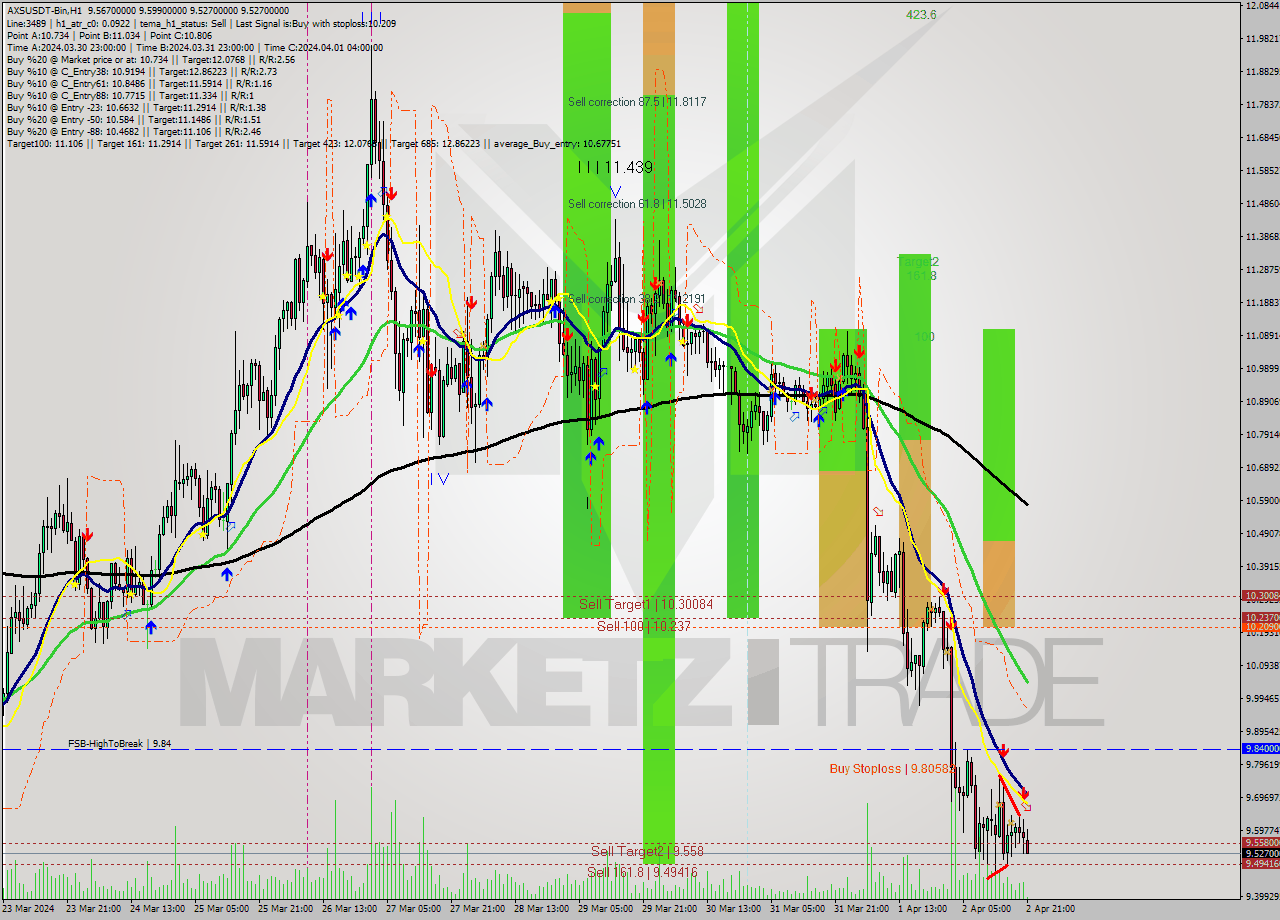This screenshot has width=1280, height=920.
Task: Click the 'Sell 100 | 10.237' label
Action: (644, 626)
